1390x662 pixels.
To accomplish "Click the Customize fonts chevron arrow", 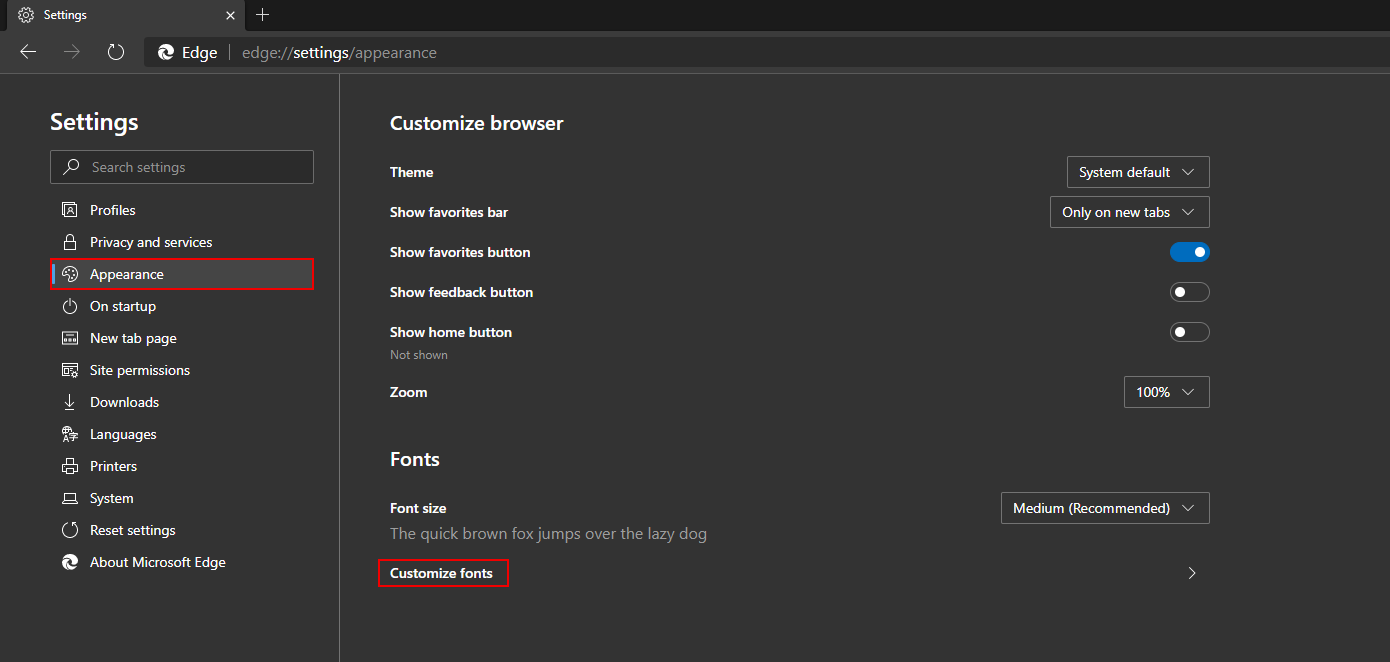I will point(1191,573).
